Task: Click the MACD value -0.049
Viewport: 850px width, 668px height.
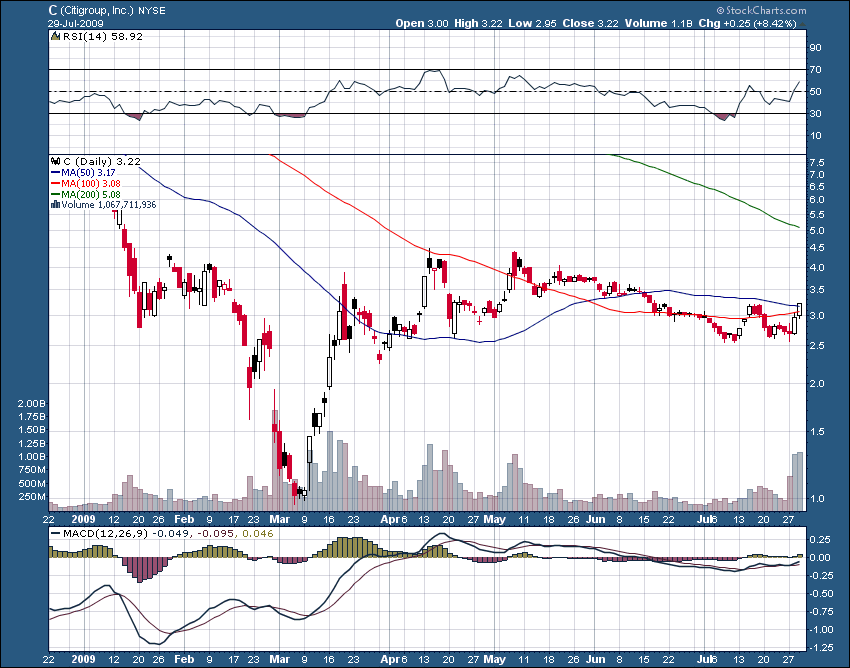Action: (x=171, y=534)
